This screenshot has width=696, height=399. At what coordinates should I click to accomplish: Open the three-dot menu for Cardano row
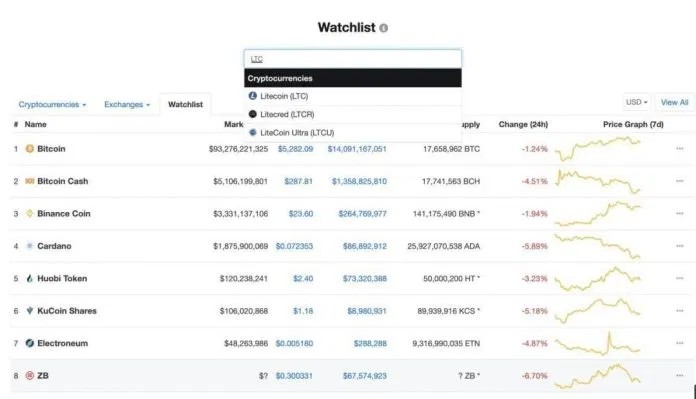click(x=680, y=246)
